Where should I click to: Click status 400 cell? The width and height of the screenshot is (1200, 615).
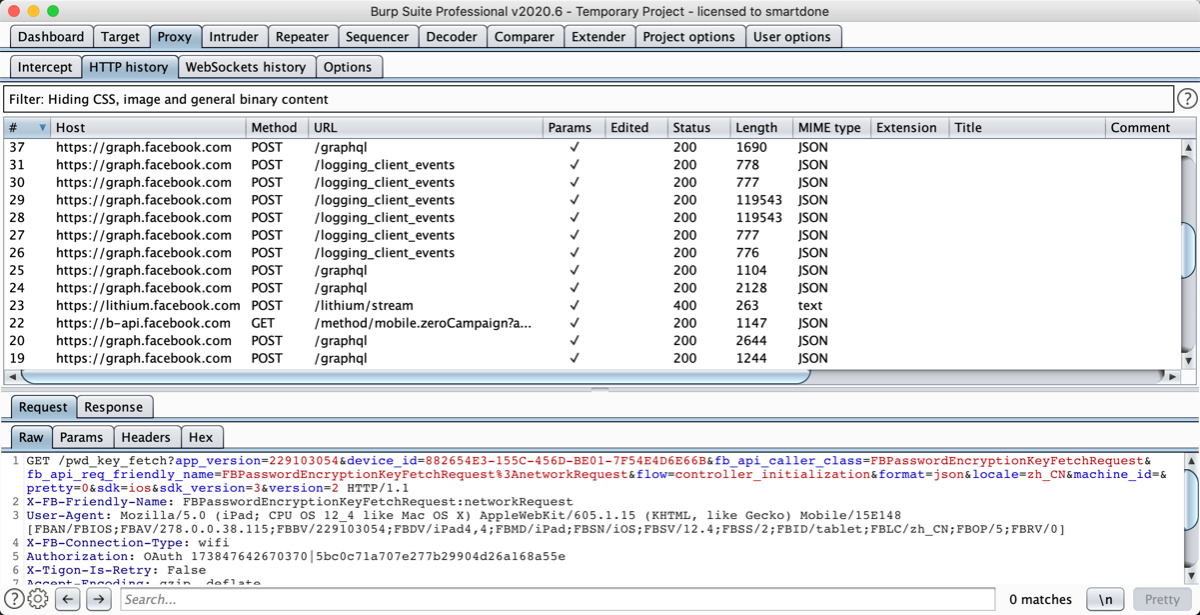[x=685, y=306]
